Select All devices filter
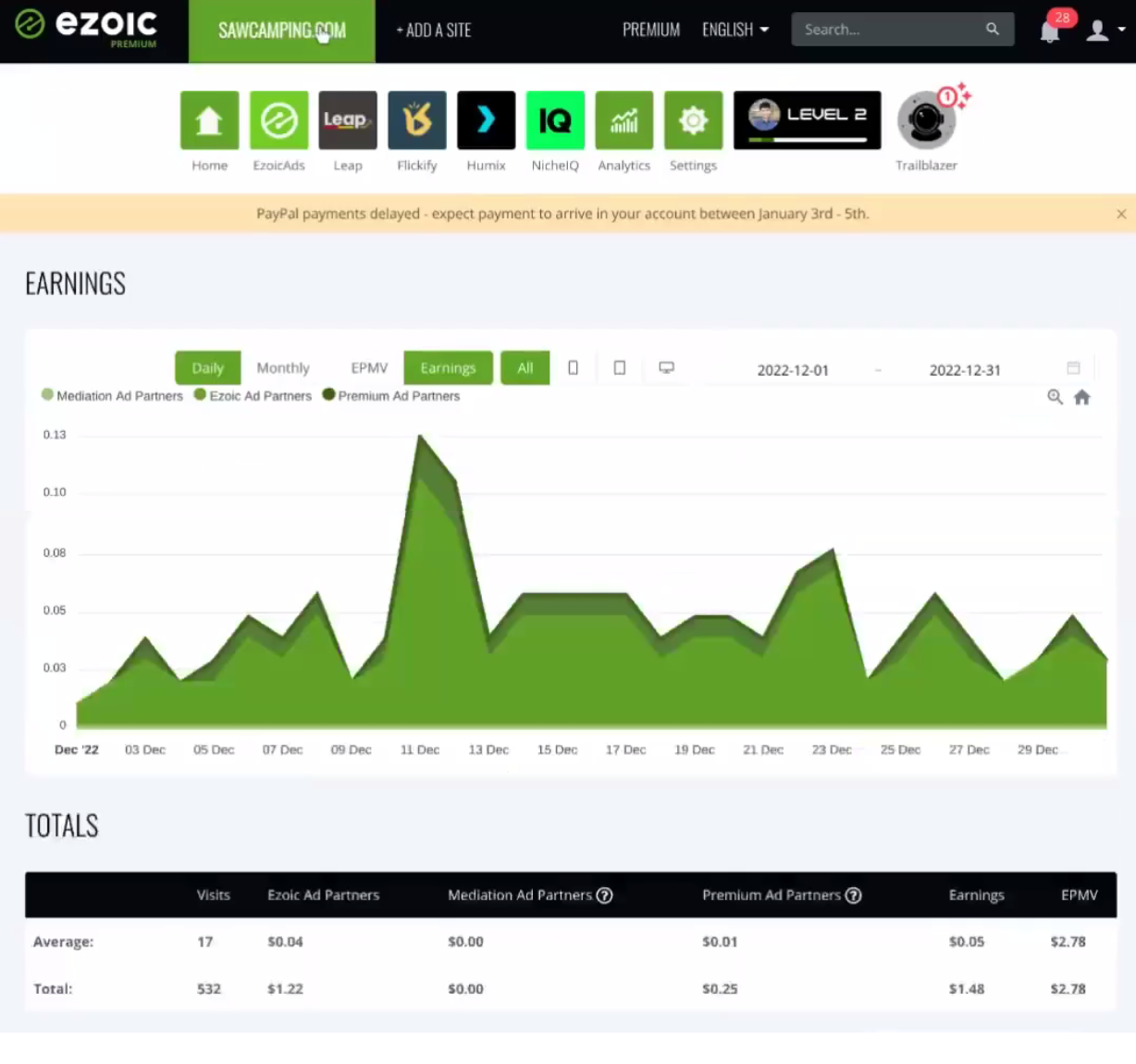This screenshot has width=1136, height=1064. pos(525,367)
